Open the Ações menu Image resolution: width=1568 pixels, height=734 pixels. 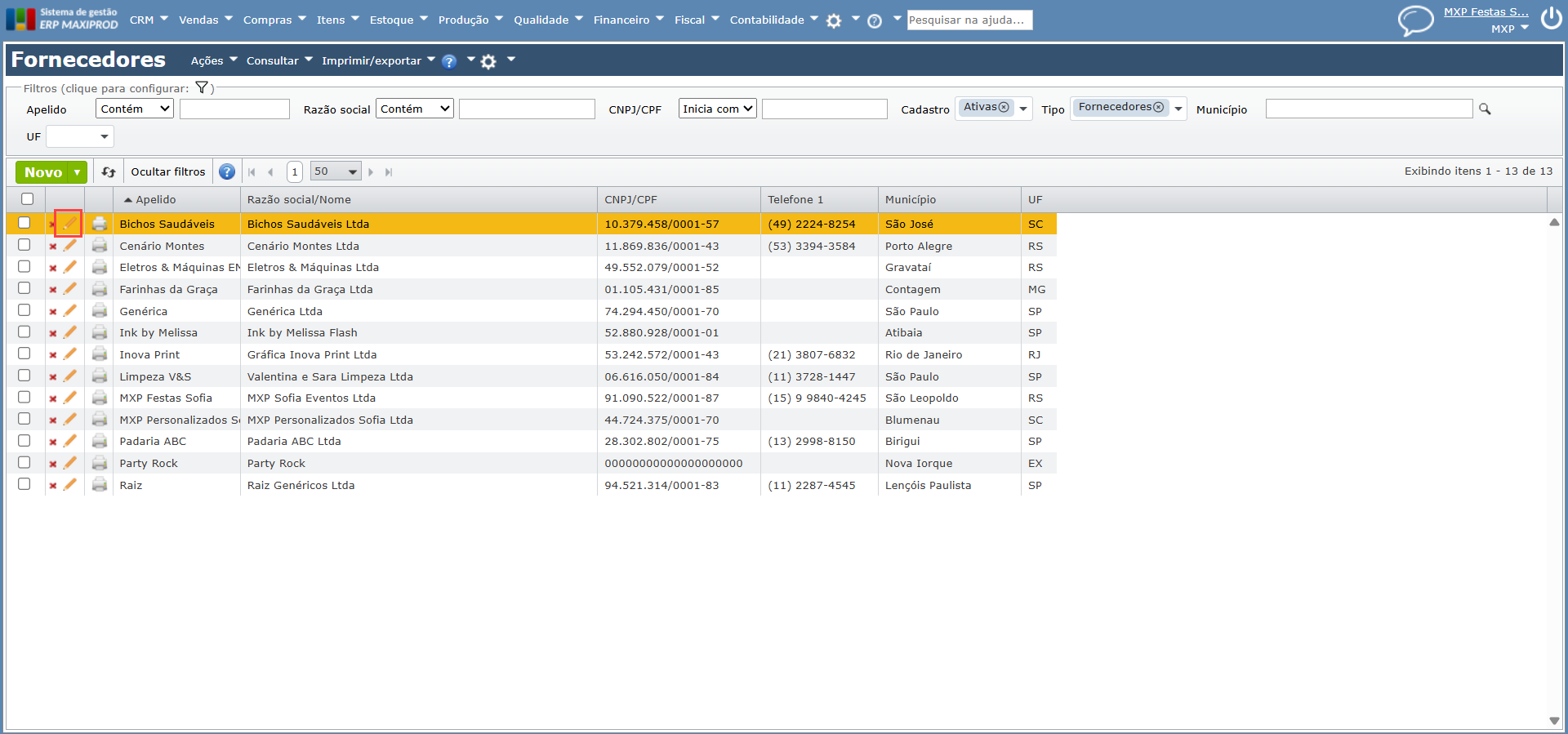(214, 60)
